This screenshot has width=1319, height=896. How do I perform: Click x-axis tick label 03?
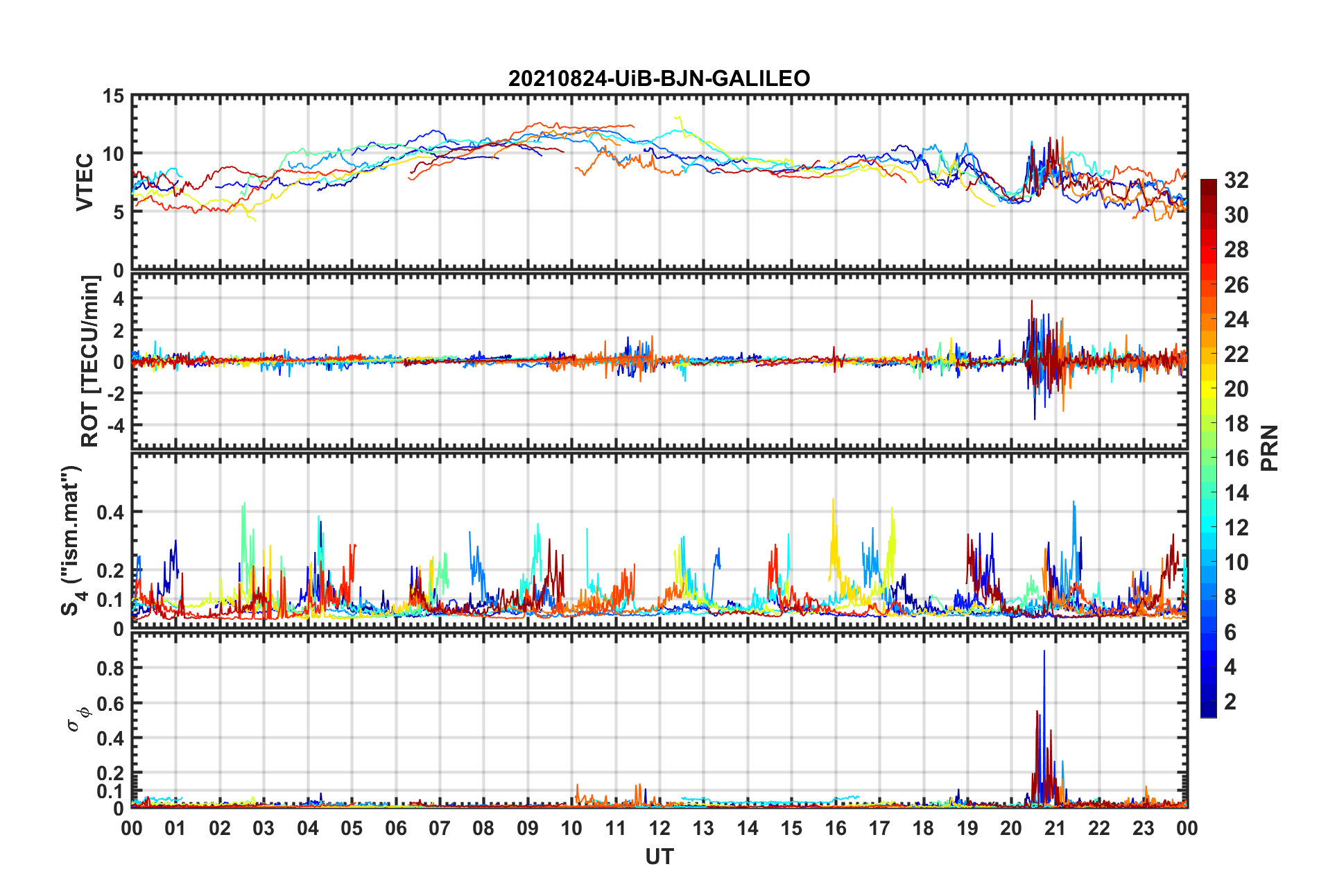264,828
